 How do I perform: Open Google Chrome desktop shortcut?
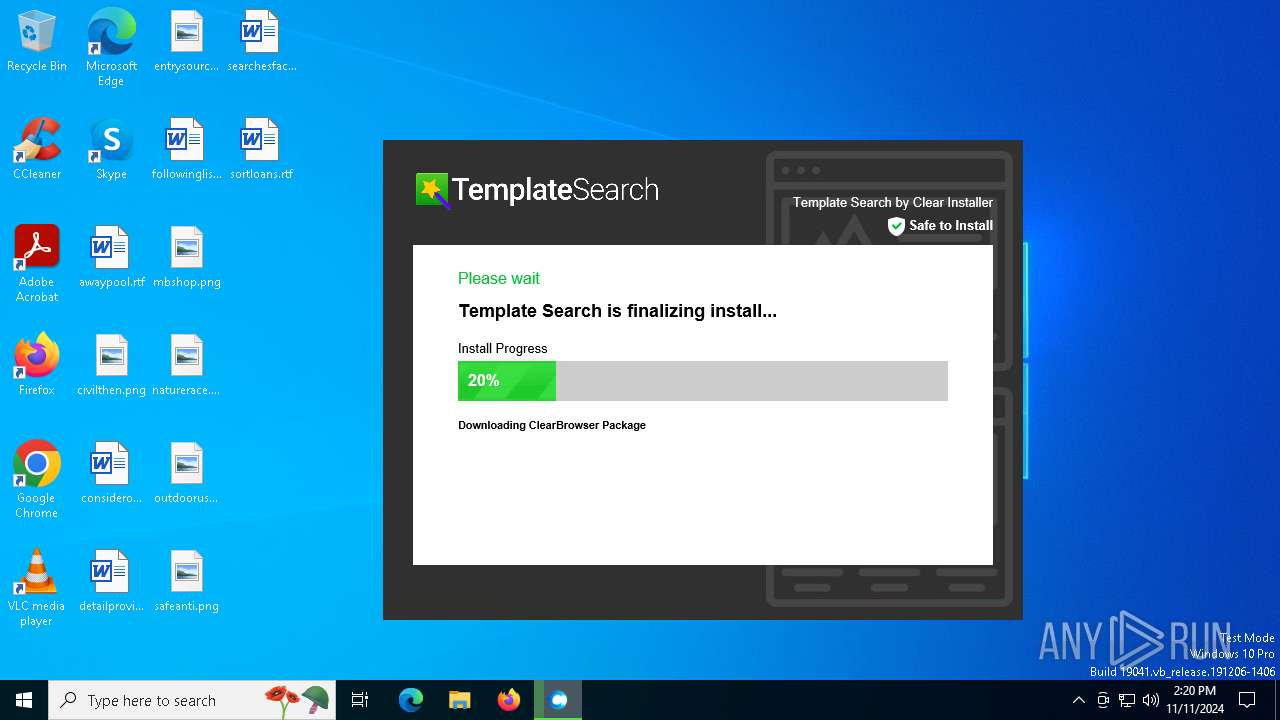tap(37, 480)
